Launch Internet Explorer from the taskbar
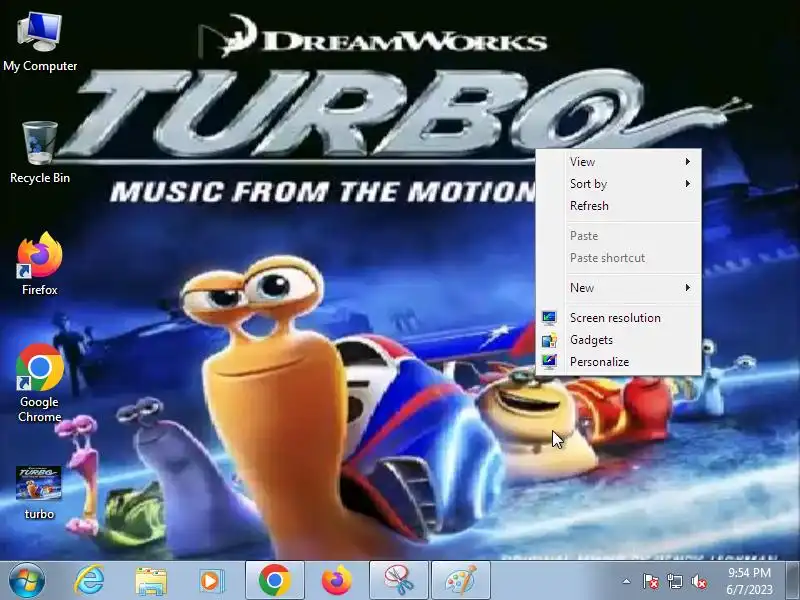The height and width of the screenshot is (600, 800). pyautogui.click(x=89, y=581)
